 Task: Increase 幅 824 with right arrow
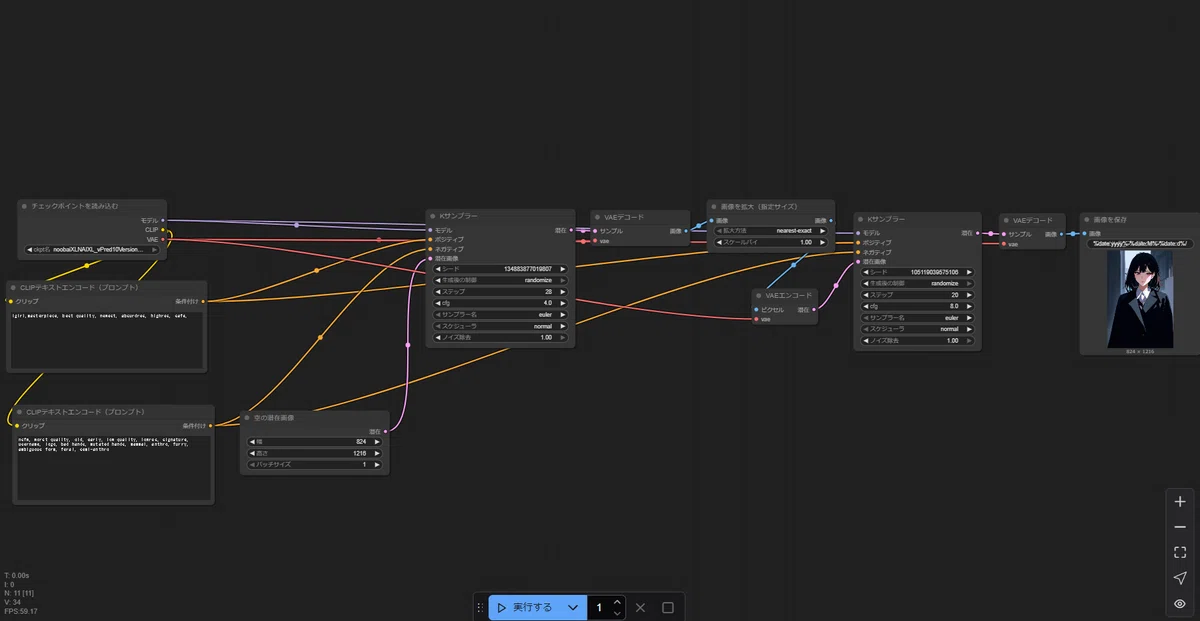pos(377,441)
